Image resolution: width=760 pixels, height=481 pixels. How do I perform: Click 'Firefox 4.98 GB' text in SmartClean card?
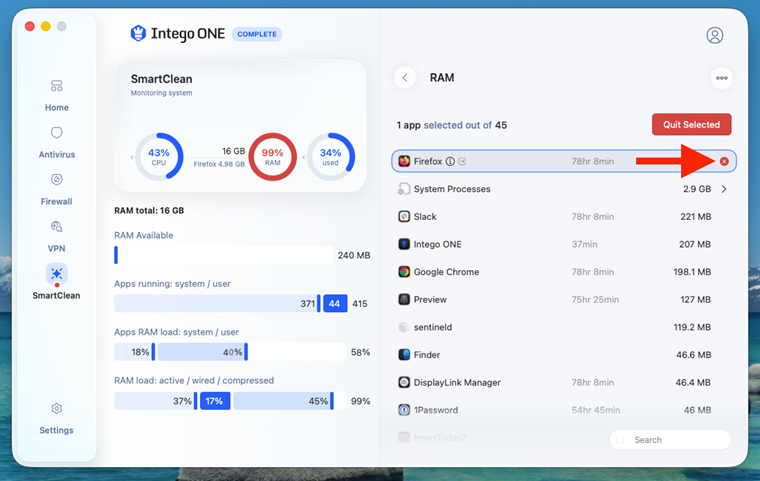(219, 164)
